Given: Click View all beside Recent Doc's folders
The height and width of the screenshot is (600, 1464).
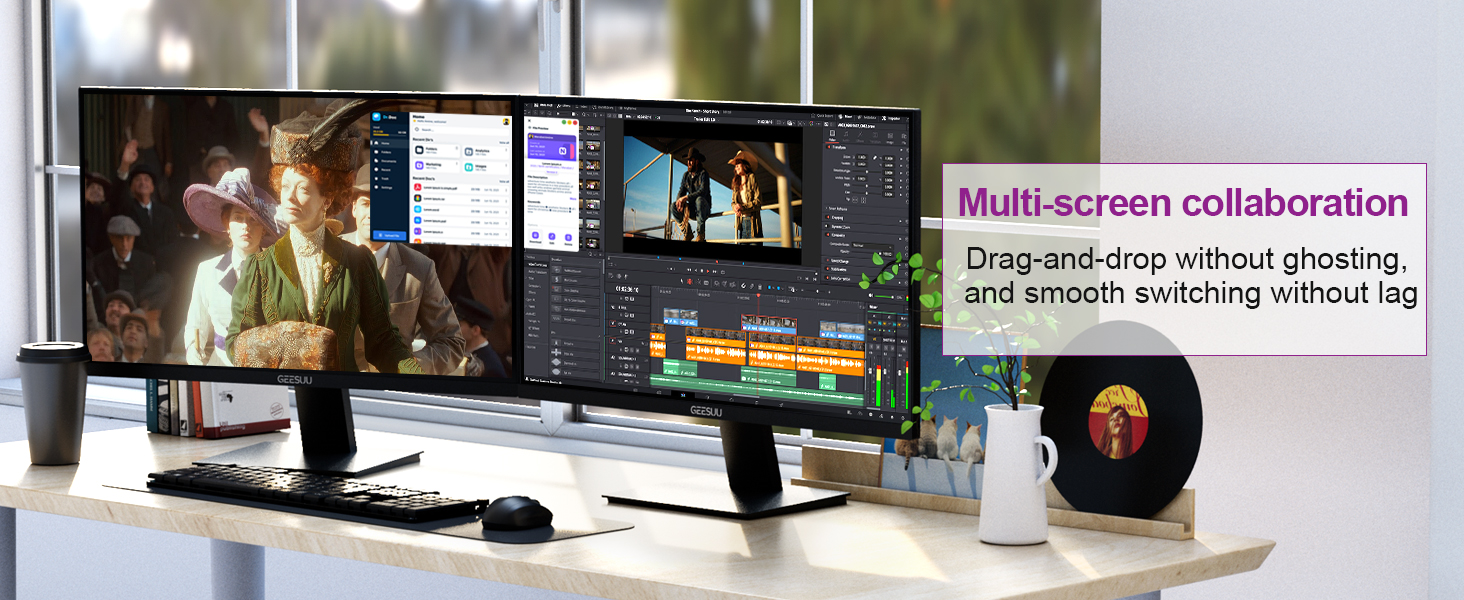Looking at the screenshot, I should pos(504,143).
